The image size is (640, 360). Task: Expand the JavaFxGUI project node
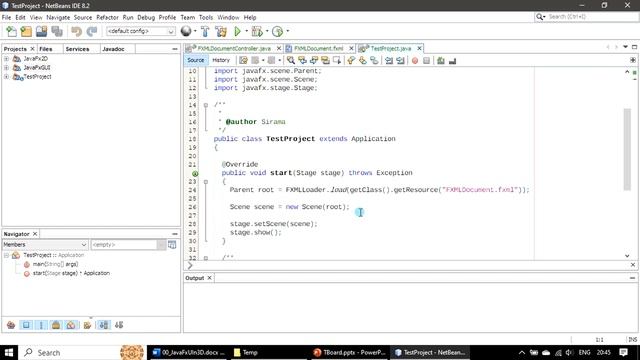click(6, 68)
